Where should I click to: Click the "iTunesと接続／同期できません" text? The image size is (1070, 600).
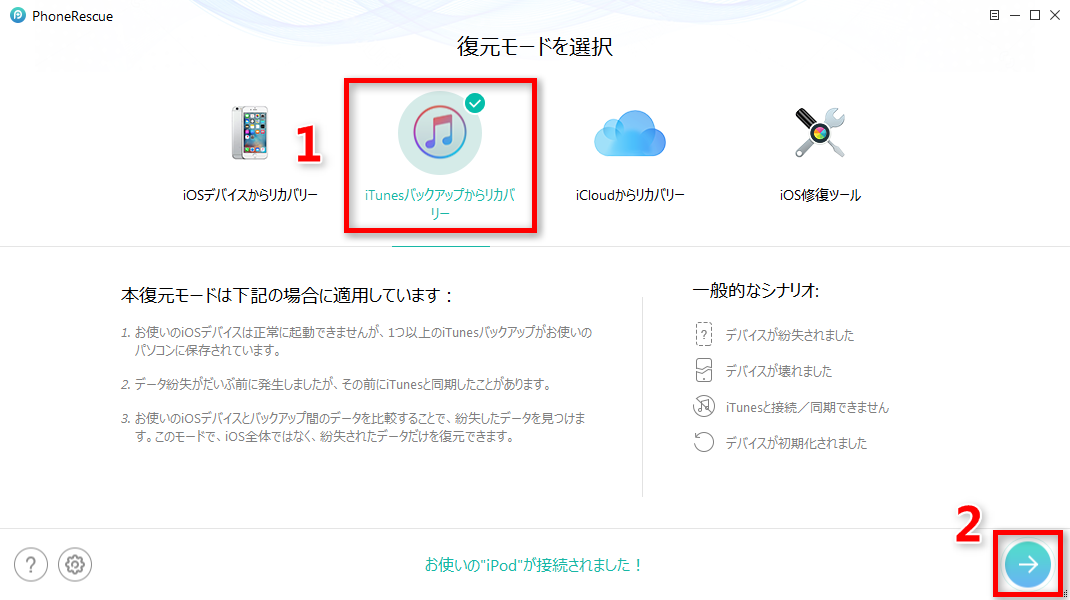point(807,408)
